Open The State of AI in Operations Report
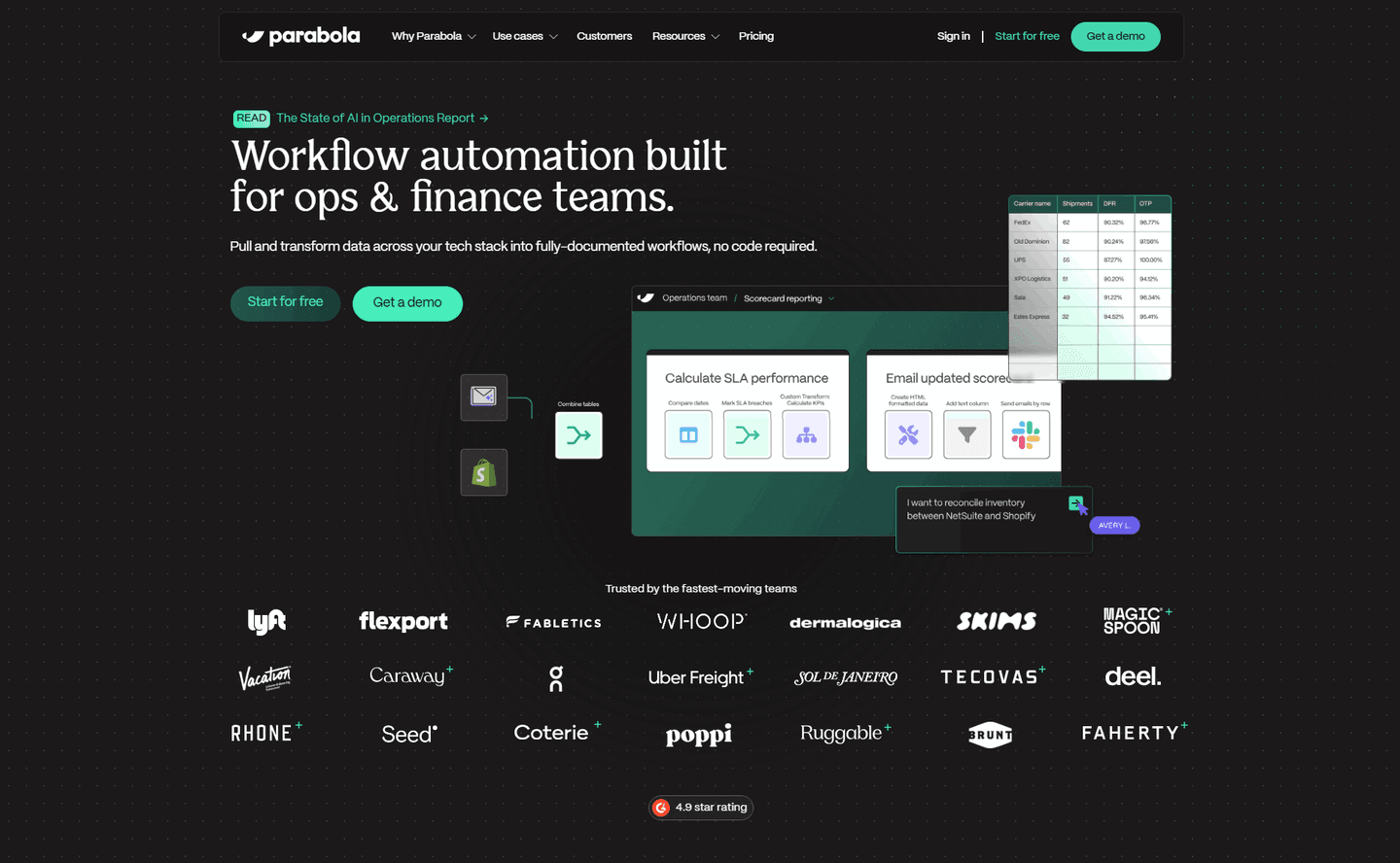This screenshot has height=863, width=1400. tap(382, 118)
